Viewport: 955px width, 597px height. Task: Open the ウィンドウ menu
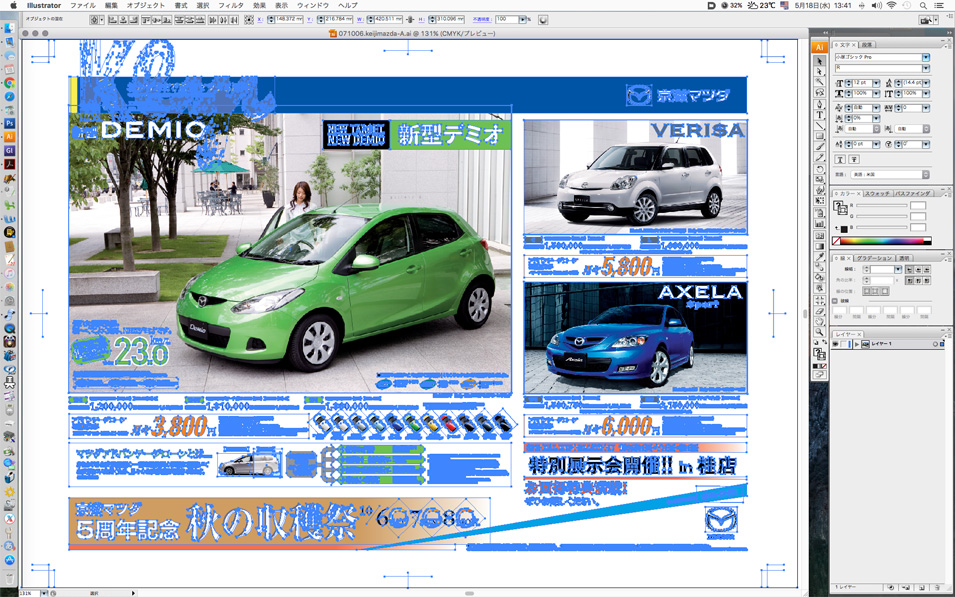[x=313, y=5]
